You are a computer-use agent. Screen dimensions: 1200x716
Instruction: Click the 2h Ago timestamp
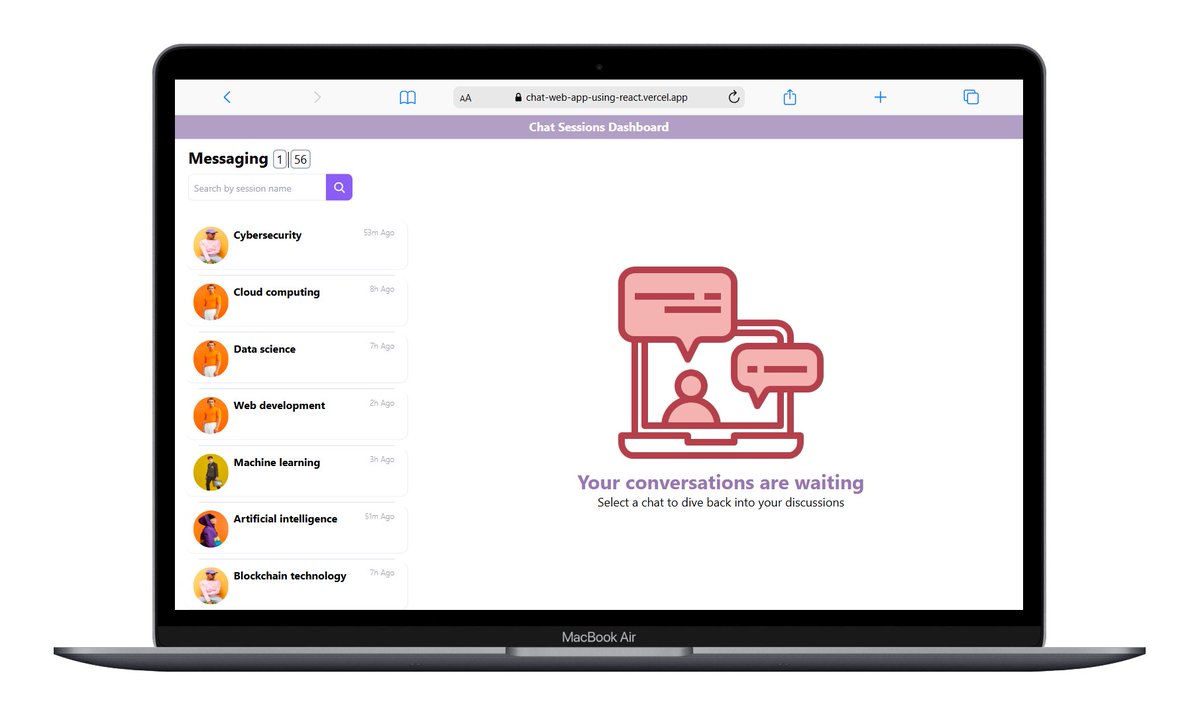pyautogui.click(x=382, y=403)
